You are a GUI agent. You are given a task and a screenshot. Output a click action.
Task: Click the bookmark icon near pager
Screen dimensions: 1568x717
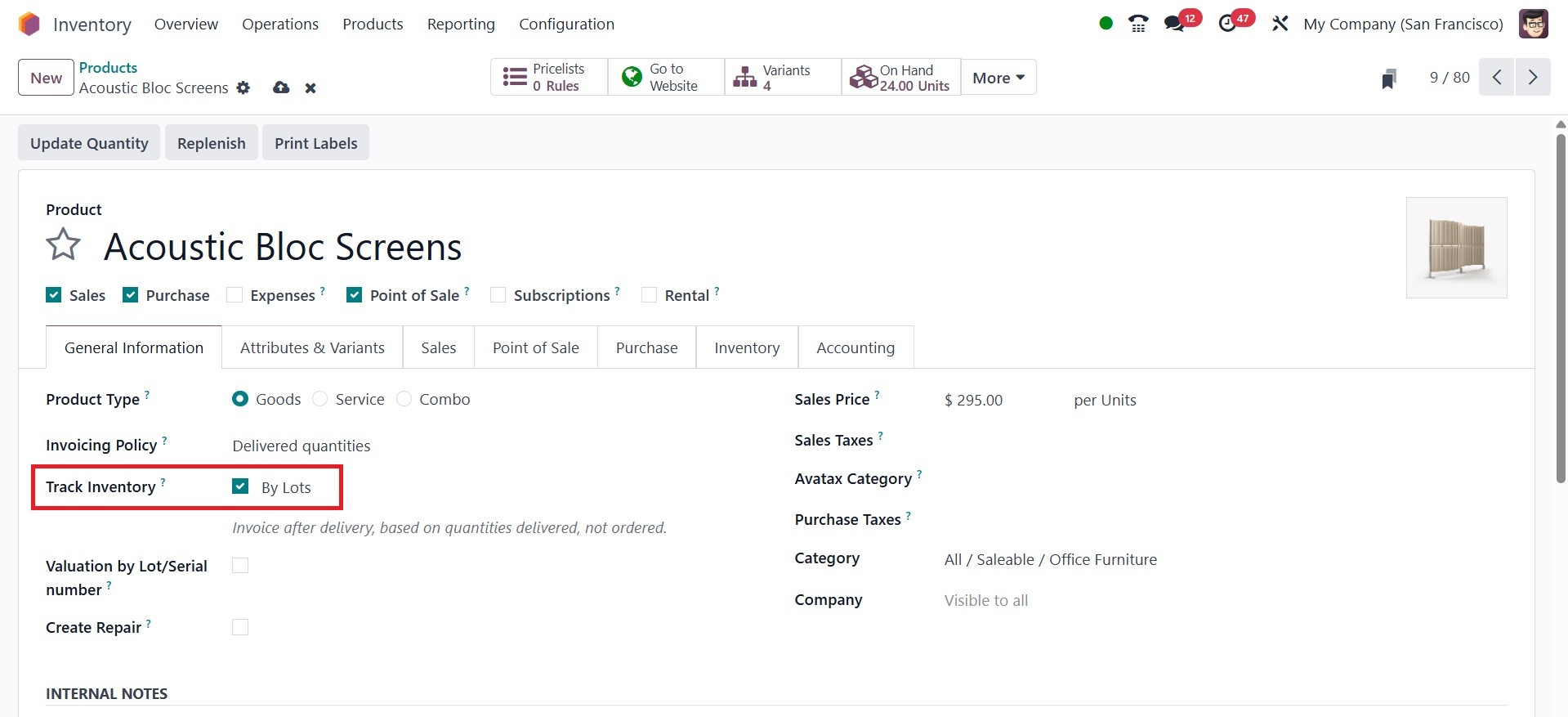click(x=1388, y=78)
